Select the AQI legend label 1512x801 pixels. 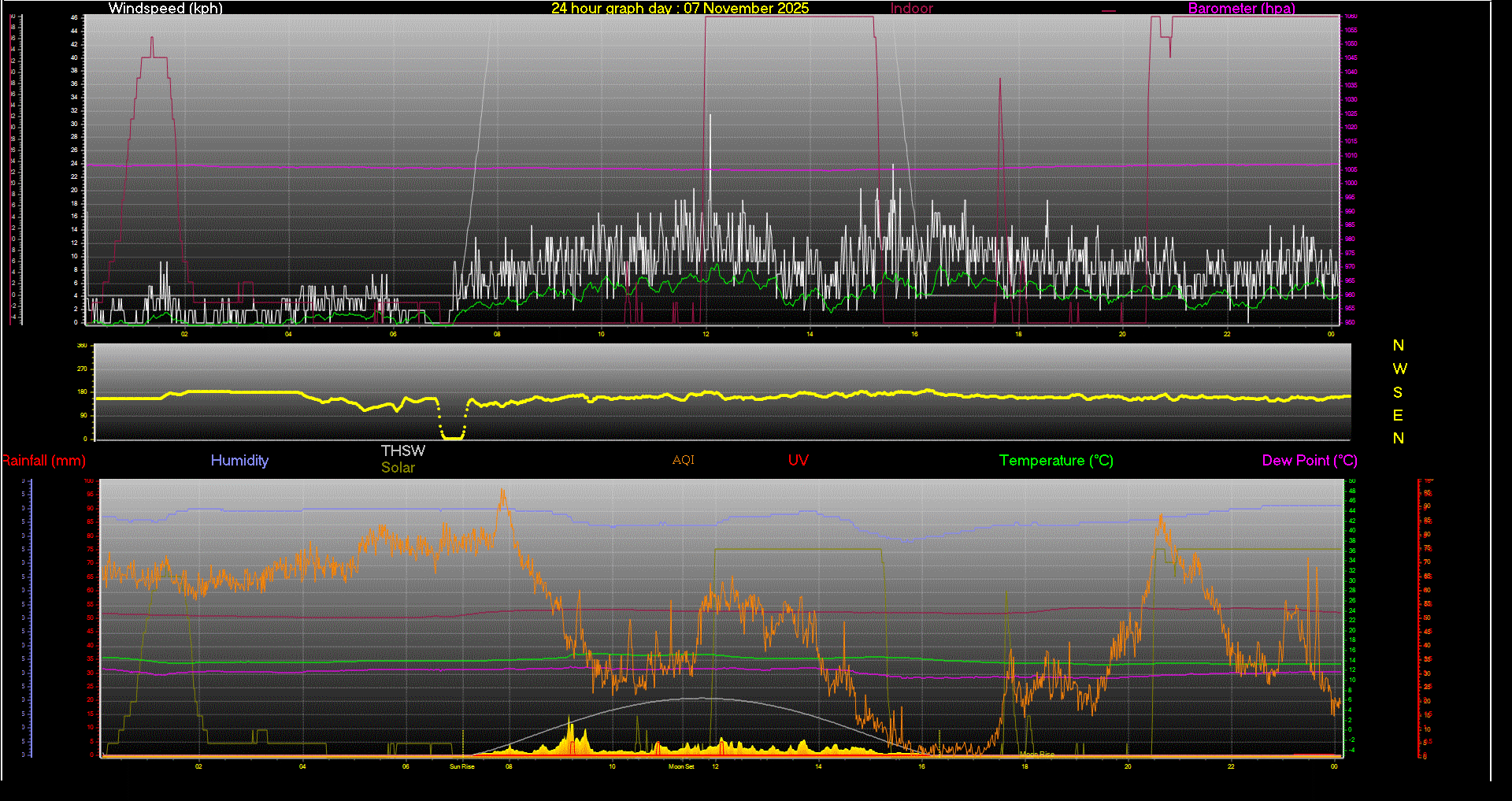tap(683, 460)
